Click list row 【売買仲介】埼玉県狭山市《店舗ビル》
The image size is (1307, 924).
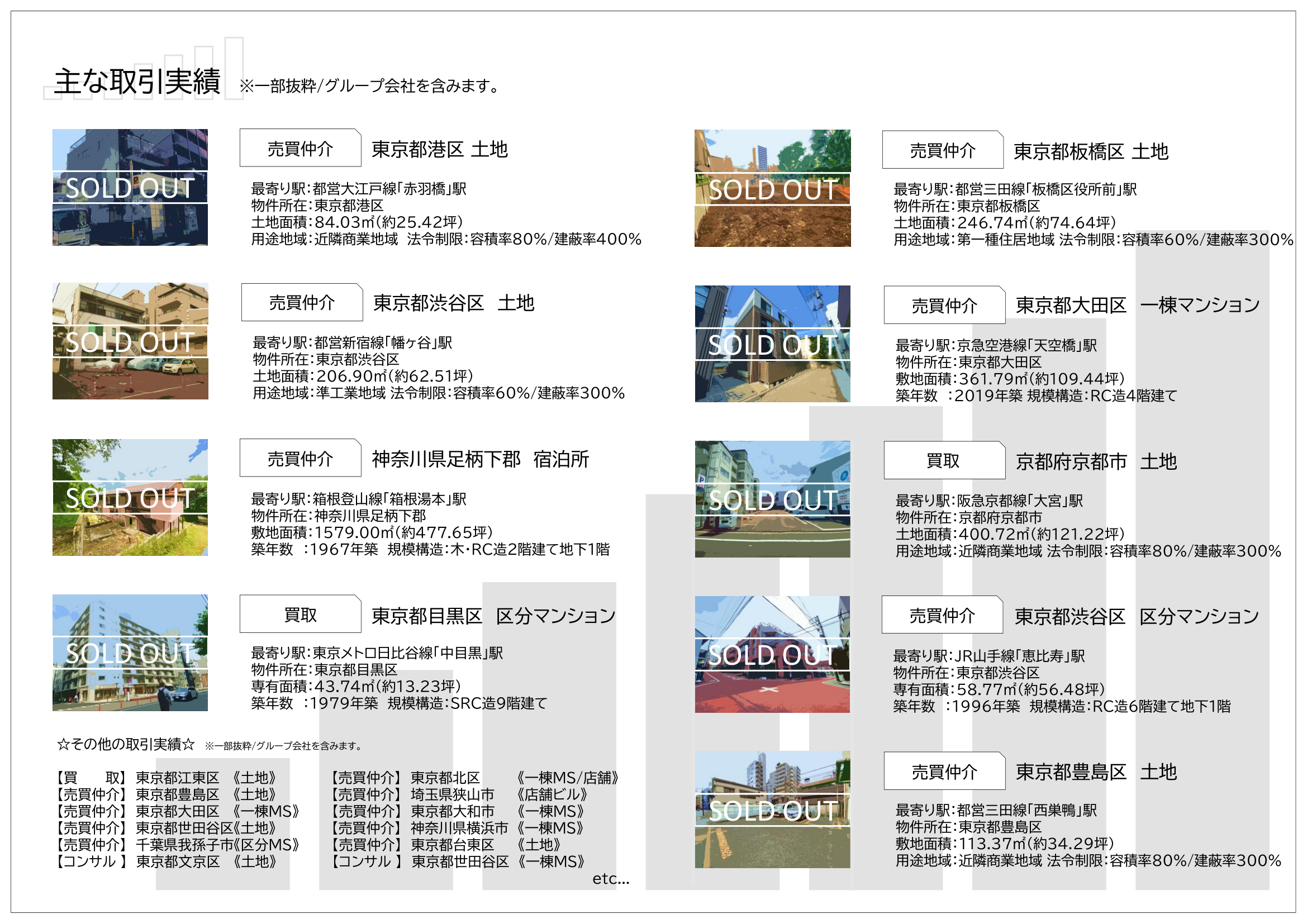point(459,794)
